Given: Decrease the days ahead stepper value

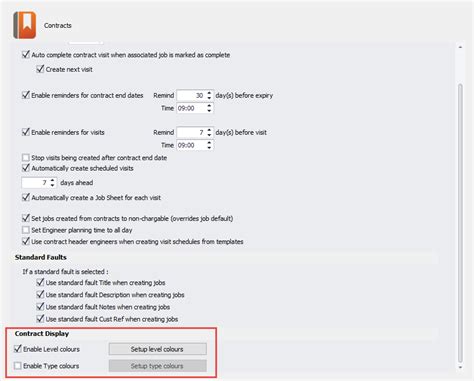Looking at the screenshot, I should [x=52, y=185].
